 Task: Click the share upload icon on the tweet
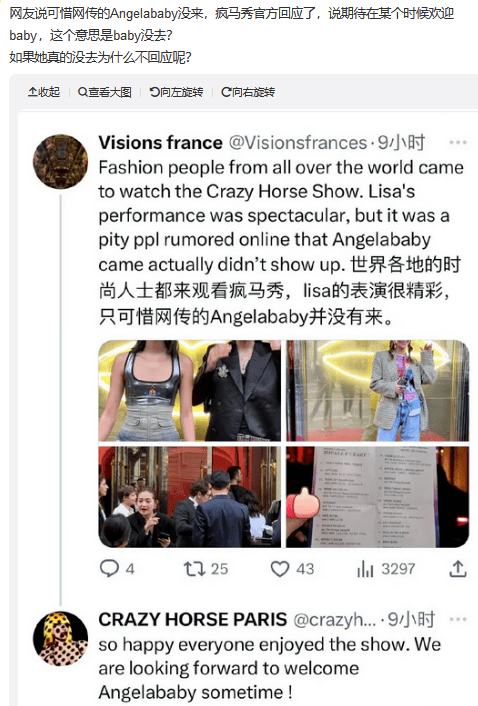point(458,569)
